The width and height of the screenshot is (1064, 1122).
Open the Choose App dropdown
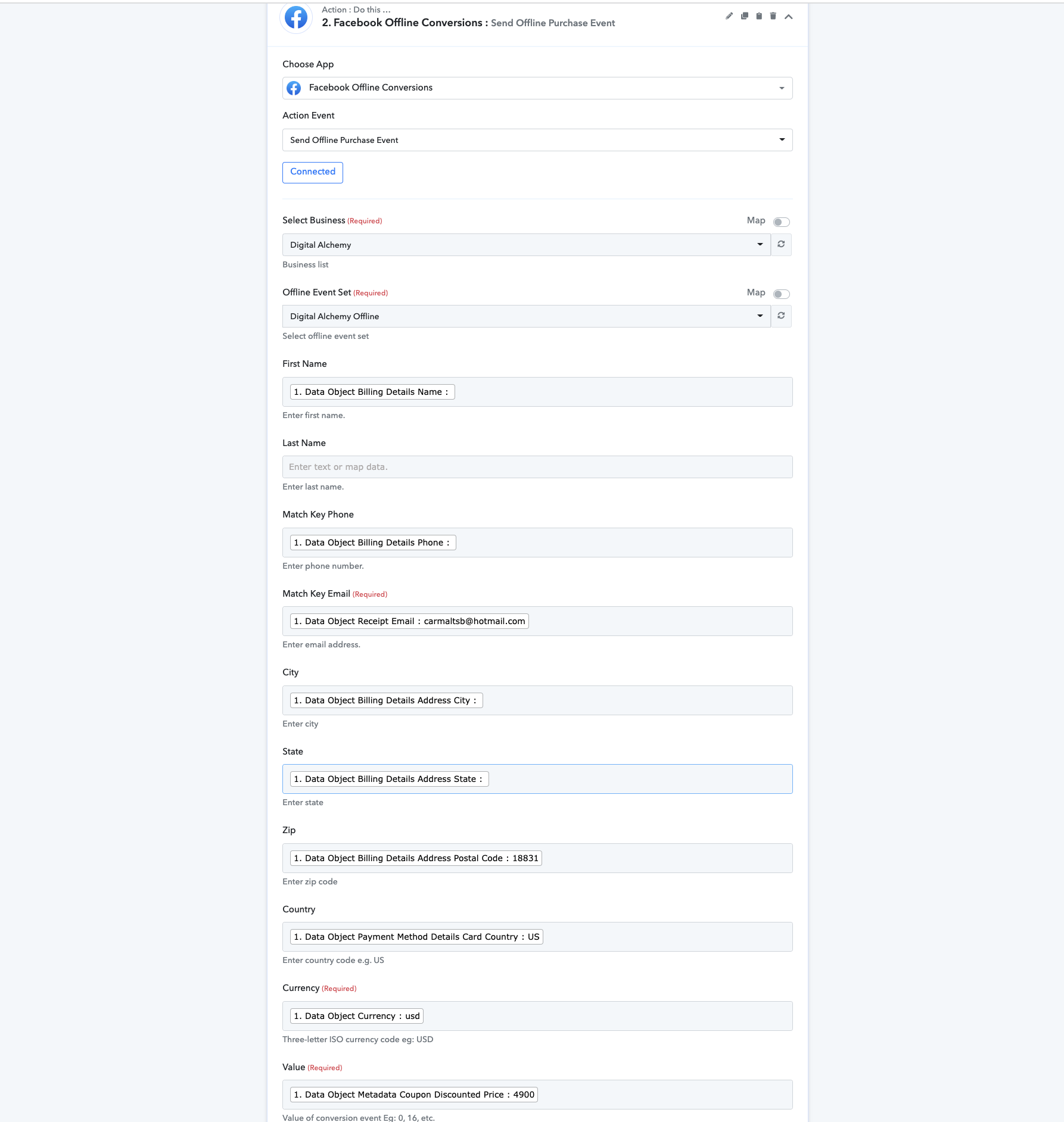(537, 88)
